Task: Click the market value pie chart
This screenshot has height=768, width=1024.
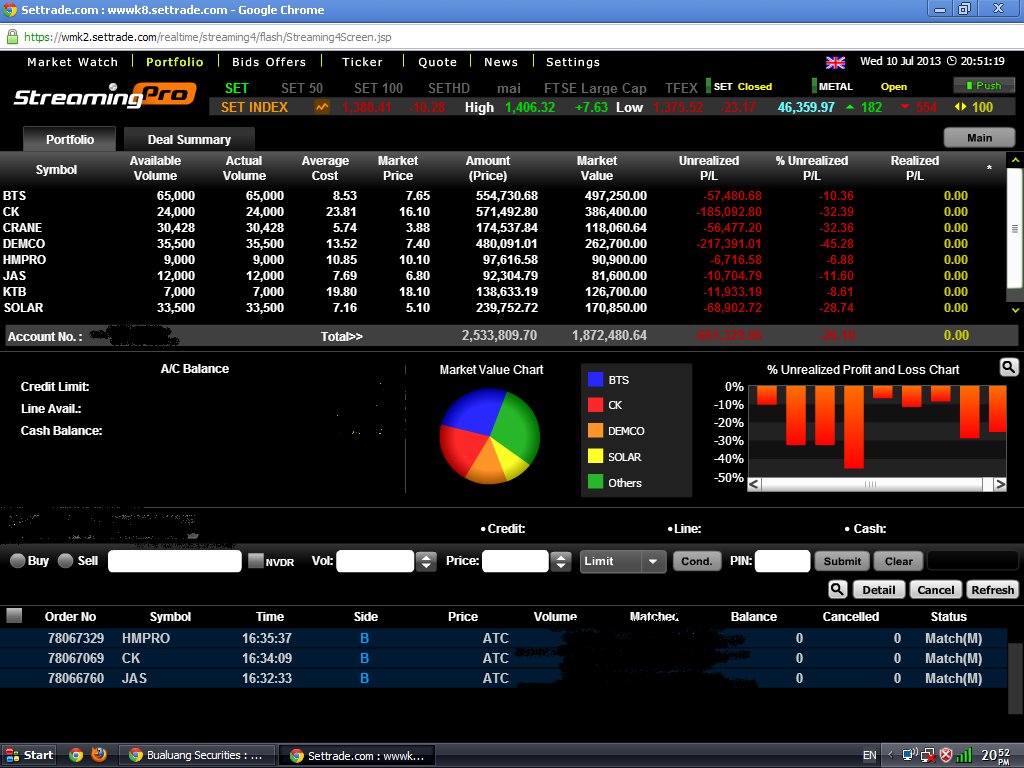Action: tap(490, 436)
